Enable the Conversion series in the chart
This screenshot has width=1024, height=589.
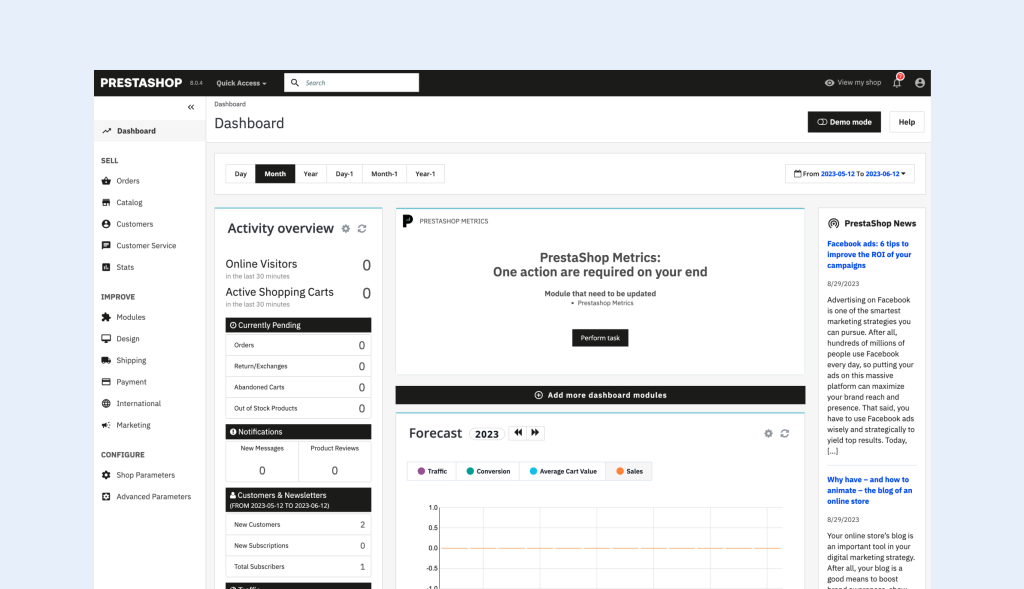[487, 470]
